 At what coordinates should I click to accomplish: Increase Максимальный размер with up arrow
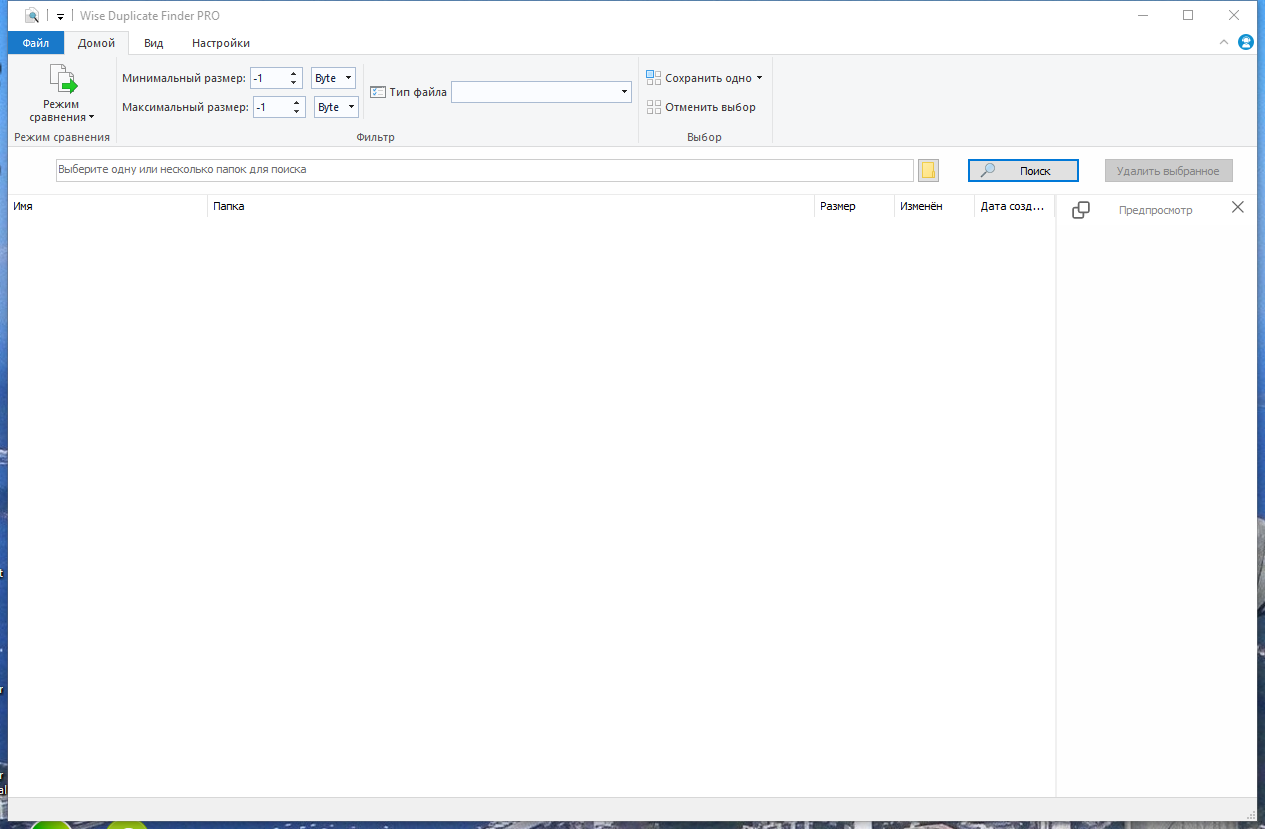tap(297, 102)
